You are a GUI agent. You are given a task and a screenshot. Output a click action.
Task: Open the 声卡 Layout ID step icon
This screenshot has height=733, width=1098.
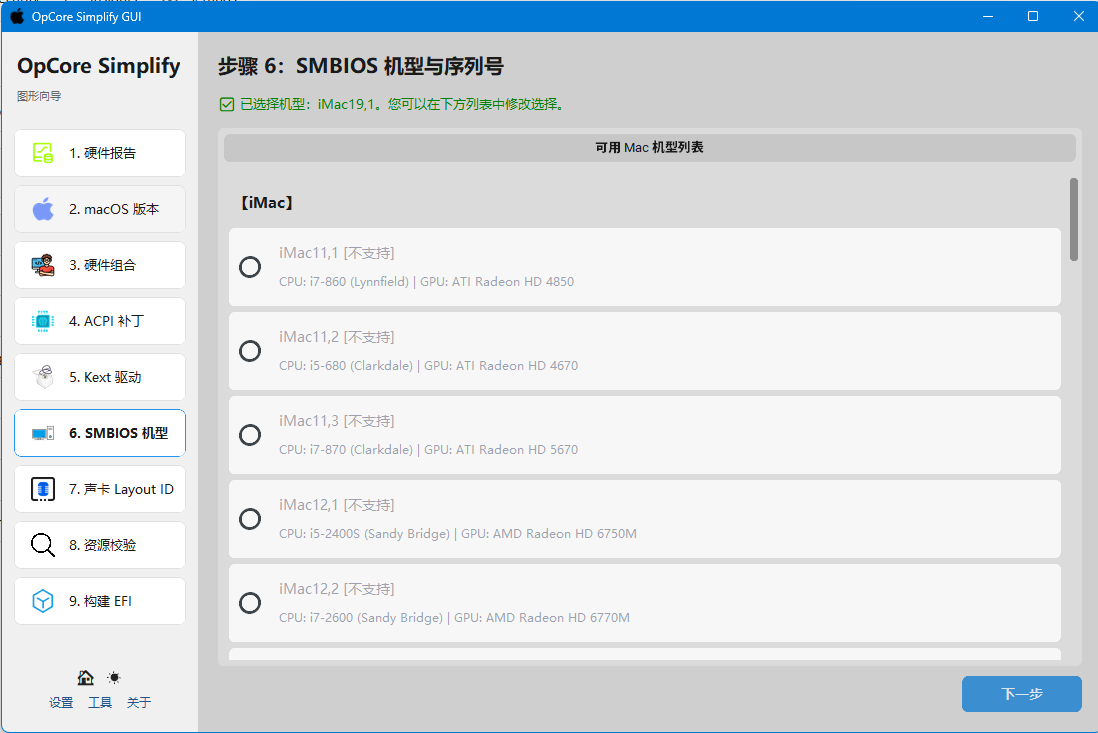coord(43,489)
